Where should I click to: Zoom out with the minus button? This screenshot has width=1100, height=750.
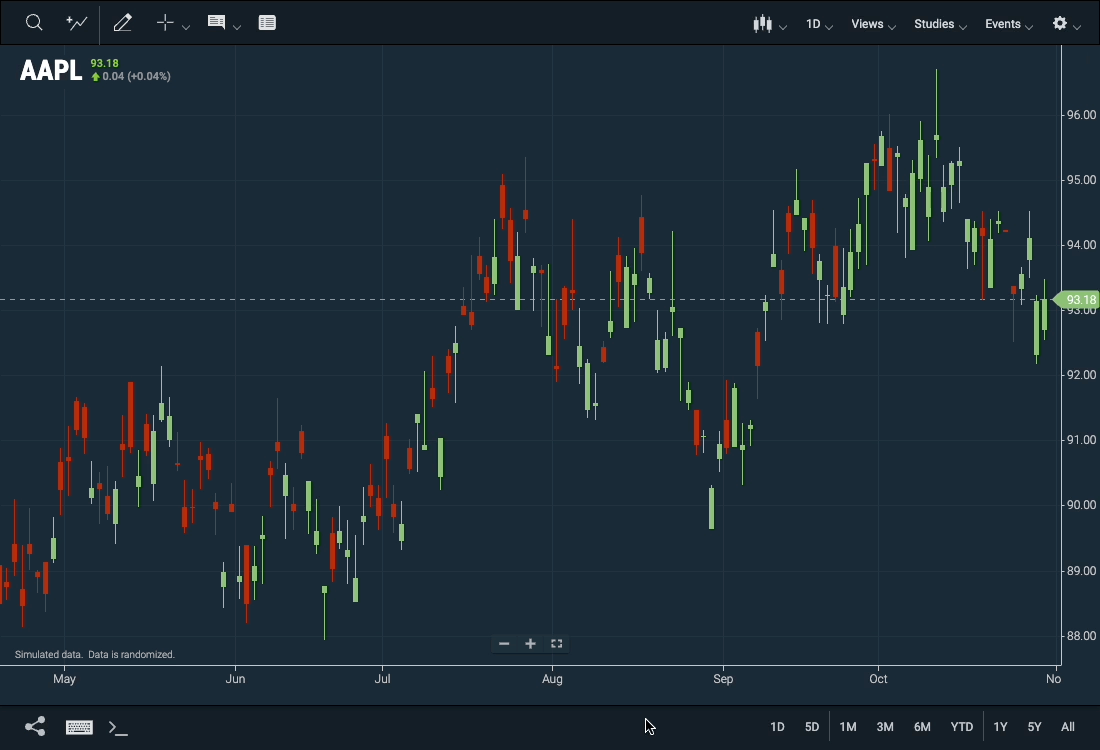504,643
